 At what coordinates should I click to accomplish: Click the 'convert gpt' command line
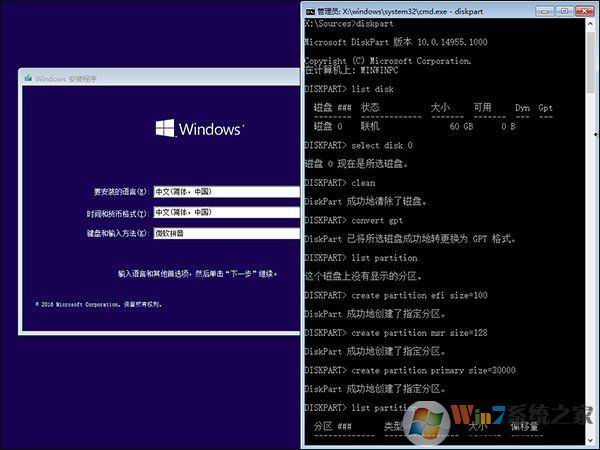pyautogui.click(x=354, y=220)
